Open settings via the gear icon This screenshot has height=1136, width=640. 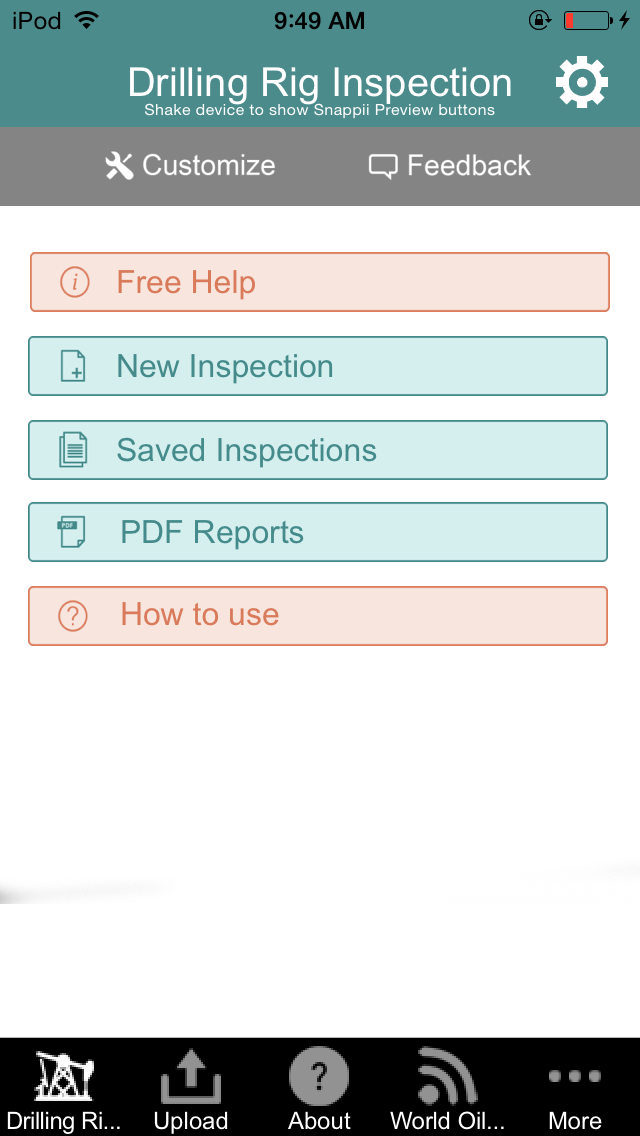581,83
